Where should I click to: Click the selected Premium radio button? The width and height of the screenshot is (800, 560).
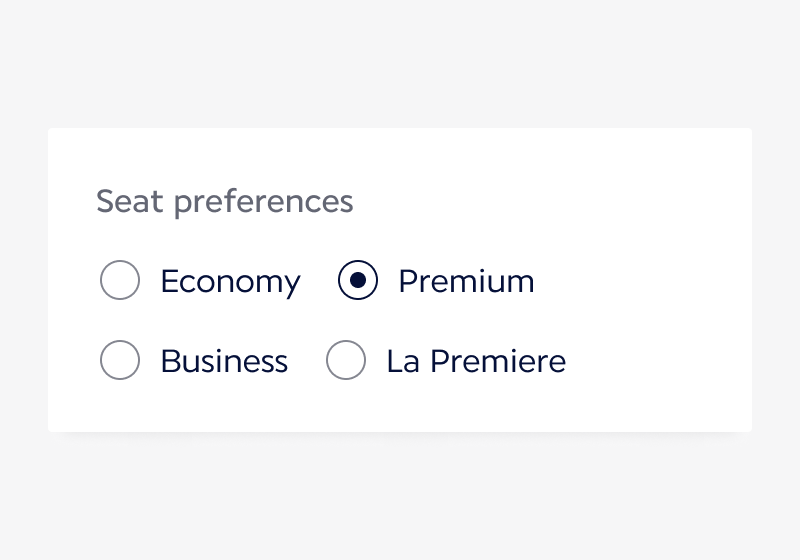[x=358, y=281]
